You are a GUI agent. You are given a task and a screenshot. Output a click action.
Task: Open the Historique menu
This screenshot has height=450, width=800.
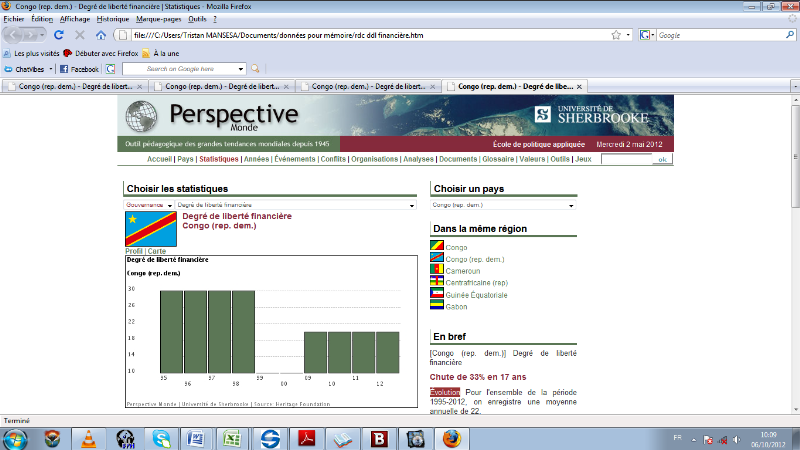pyautogui.click(x=113, y=19)
